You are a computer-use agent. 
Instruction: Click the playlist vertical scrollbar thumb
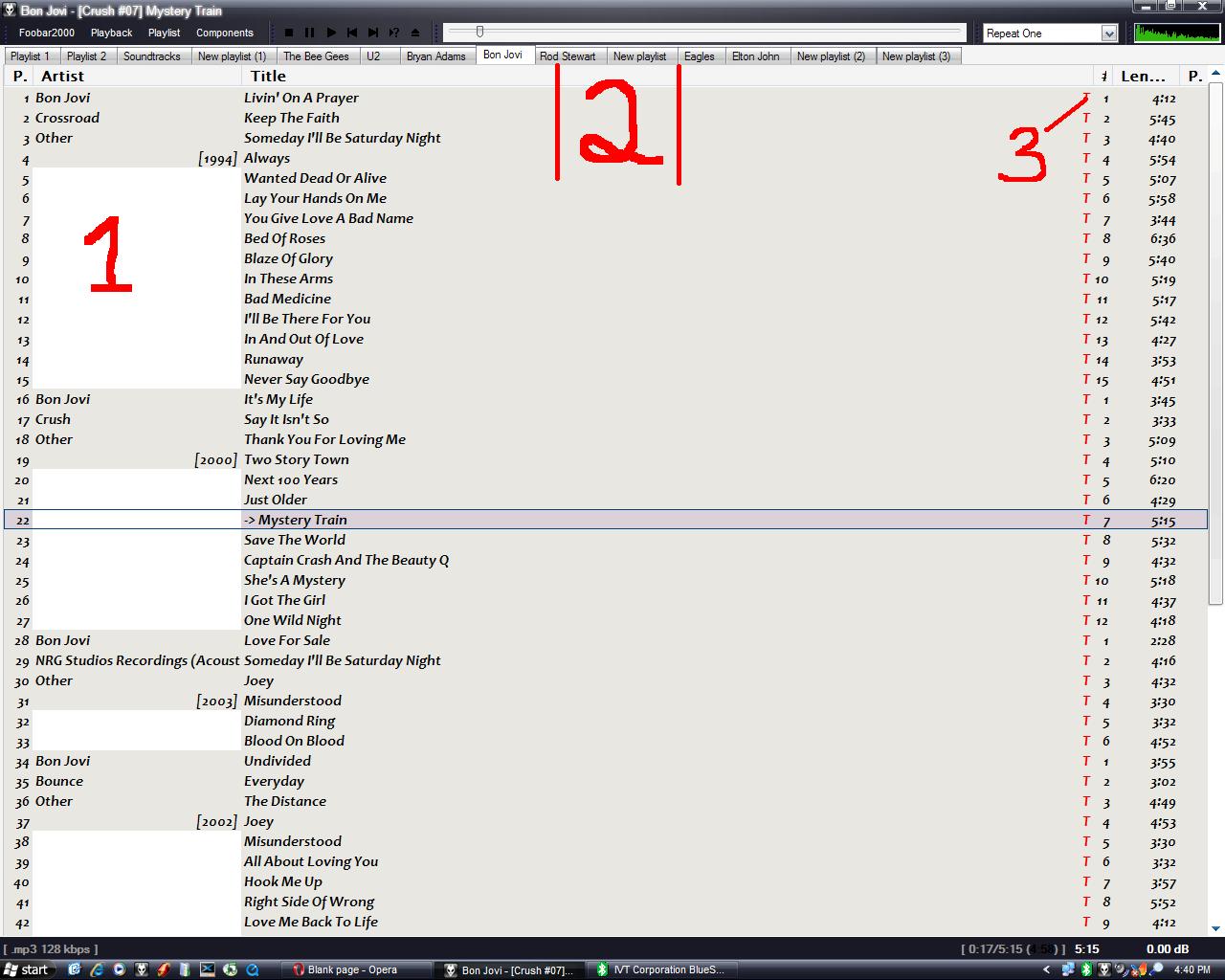[1215, 342]
